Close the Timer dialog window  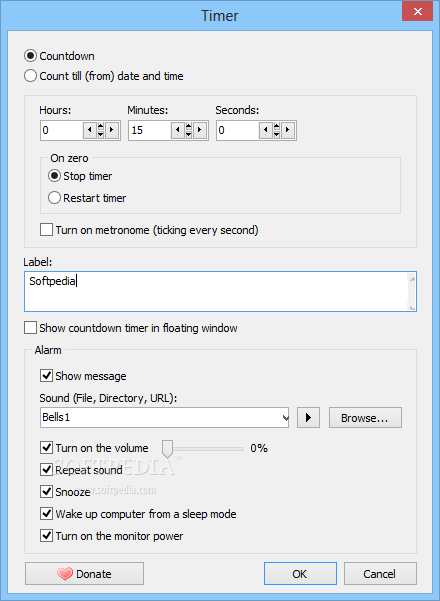[417, 11]
